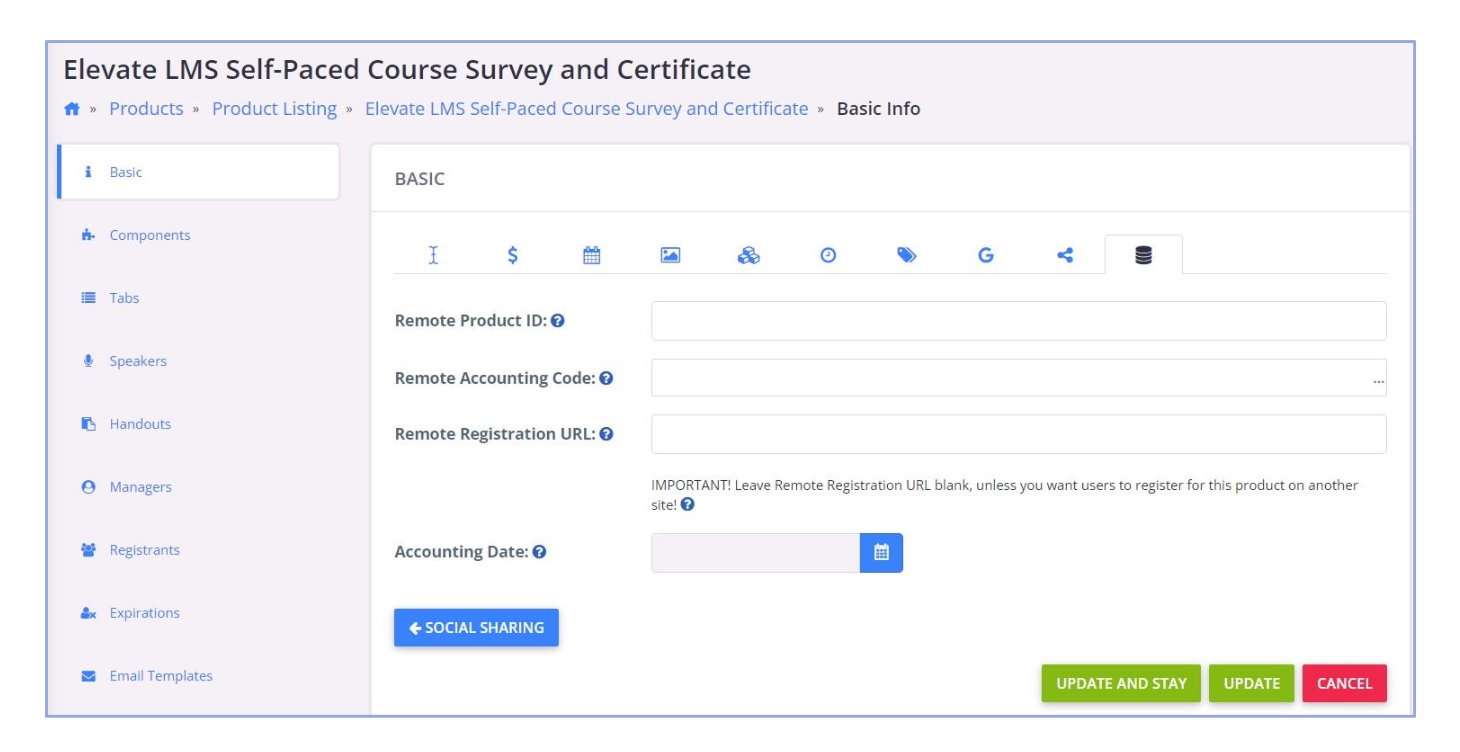Click help icon next to Accounting Date

540,552
